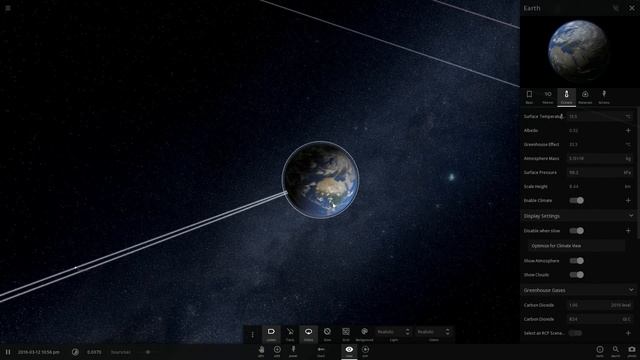The width and height of the screenshot is (640, 360).
Task: Switch to the Motion tab
Action: (x=548, y=97)
